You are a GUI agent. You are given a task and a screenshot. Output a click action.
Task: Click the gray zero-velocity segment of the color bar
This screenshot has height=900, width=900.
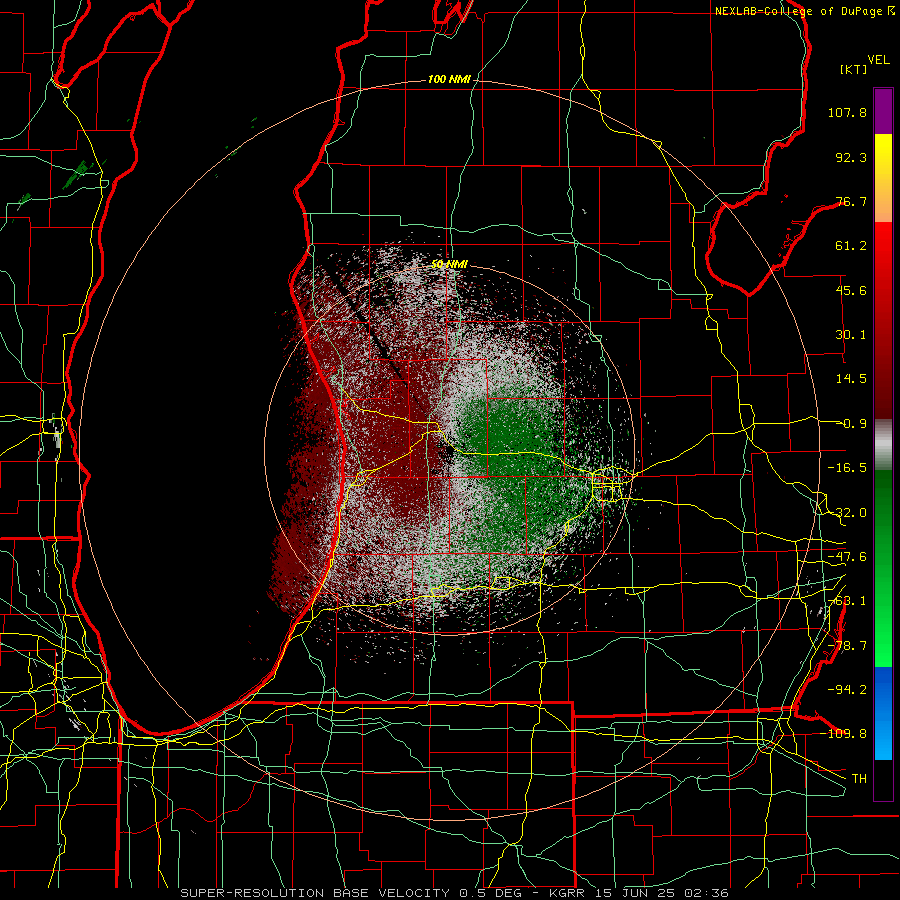883,443
